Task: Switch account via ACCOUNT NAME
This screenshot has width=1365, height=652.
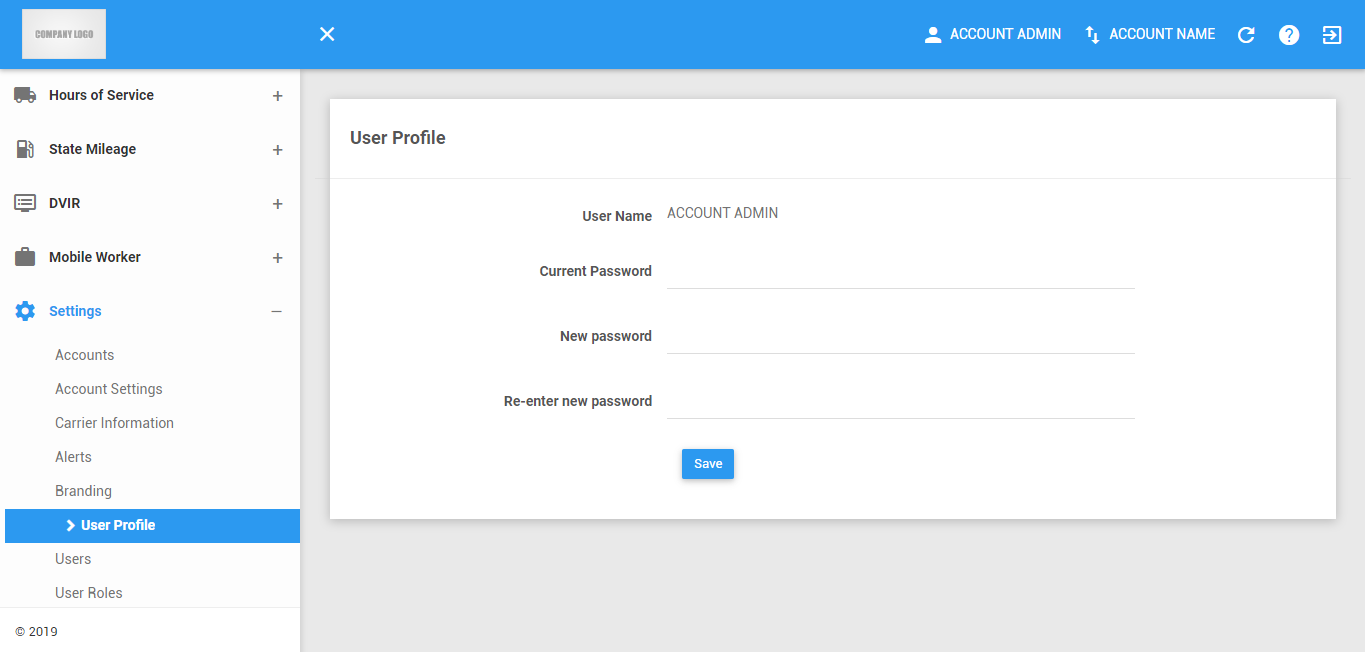Action: tap(1150, 34)
